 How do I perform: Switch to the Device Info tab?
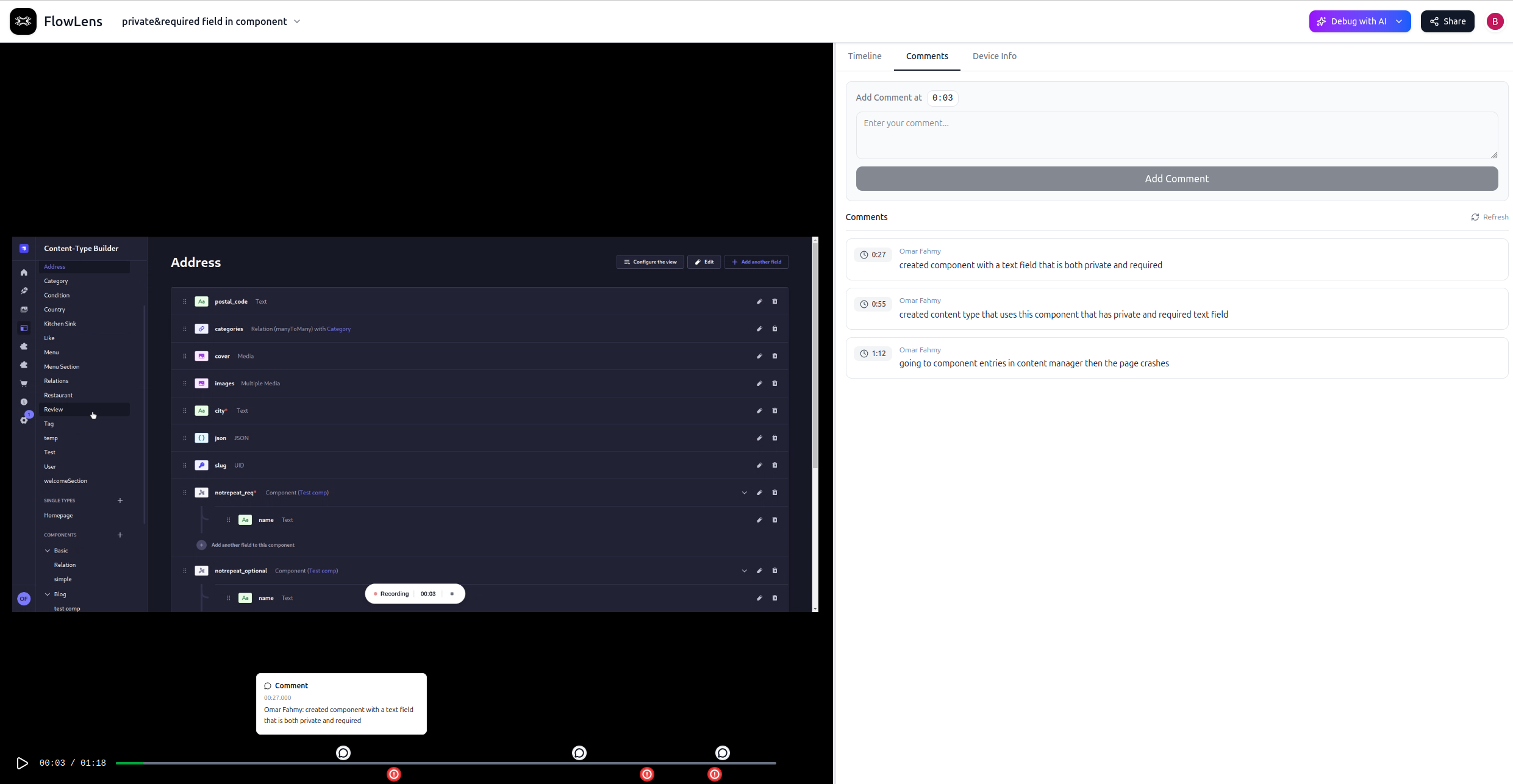pyautogui.click(x=994, y=56)
